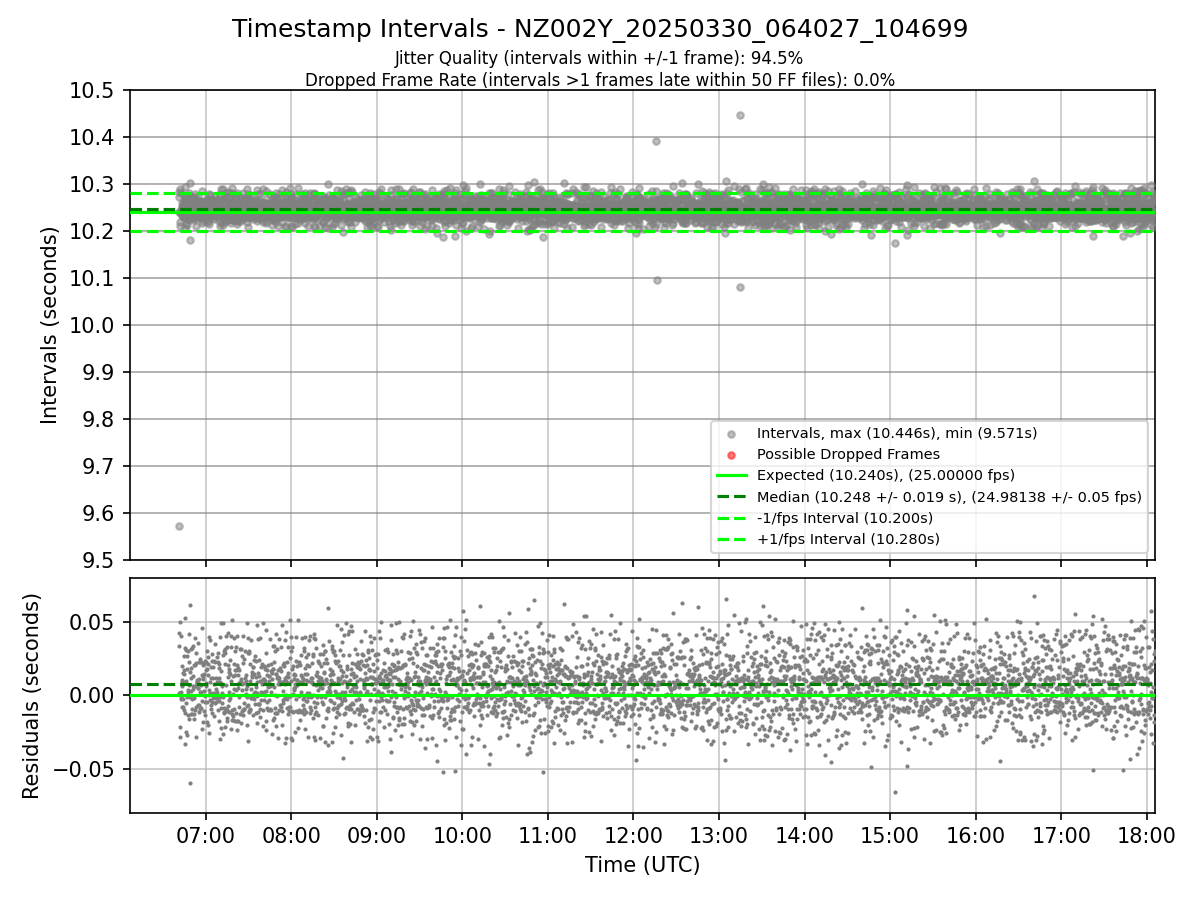Click the gray intervals marker in legend
1200x900 pixels.
(x=731, y=434)
